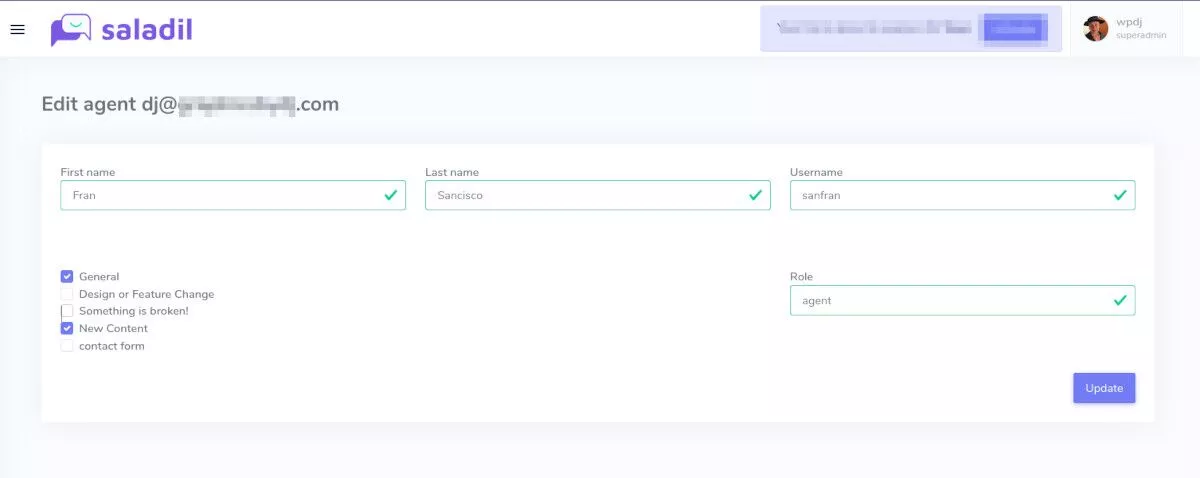The image size is (1200, 478).
Task: Click the Role field showing agent
Action: click(950, 300)
